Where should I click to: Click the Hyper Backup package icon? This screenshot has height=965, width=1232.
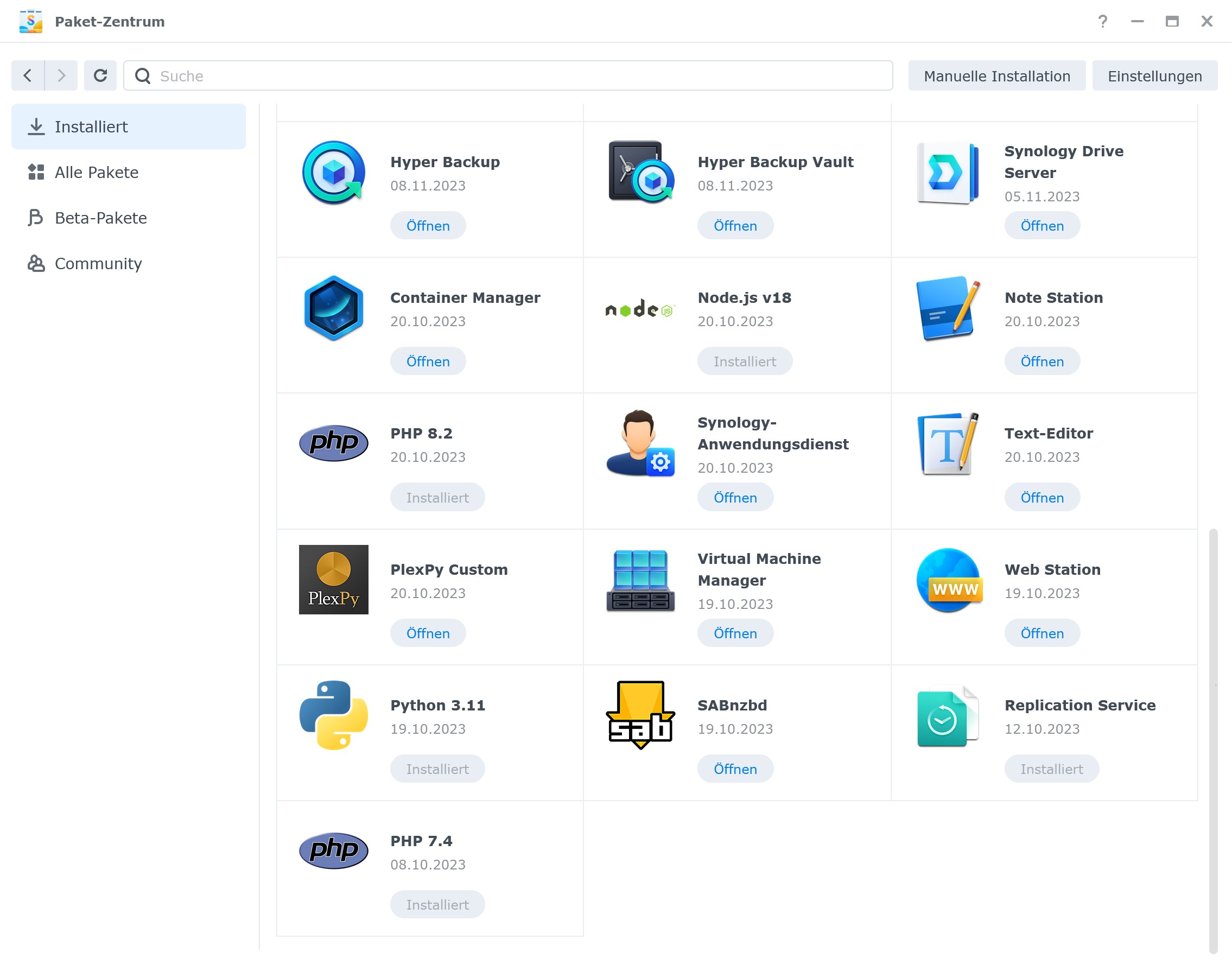pyautogui.click(x=333, y=173)
